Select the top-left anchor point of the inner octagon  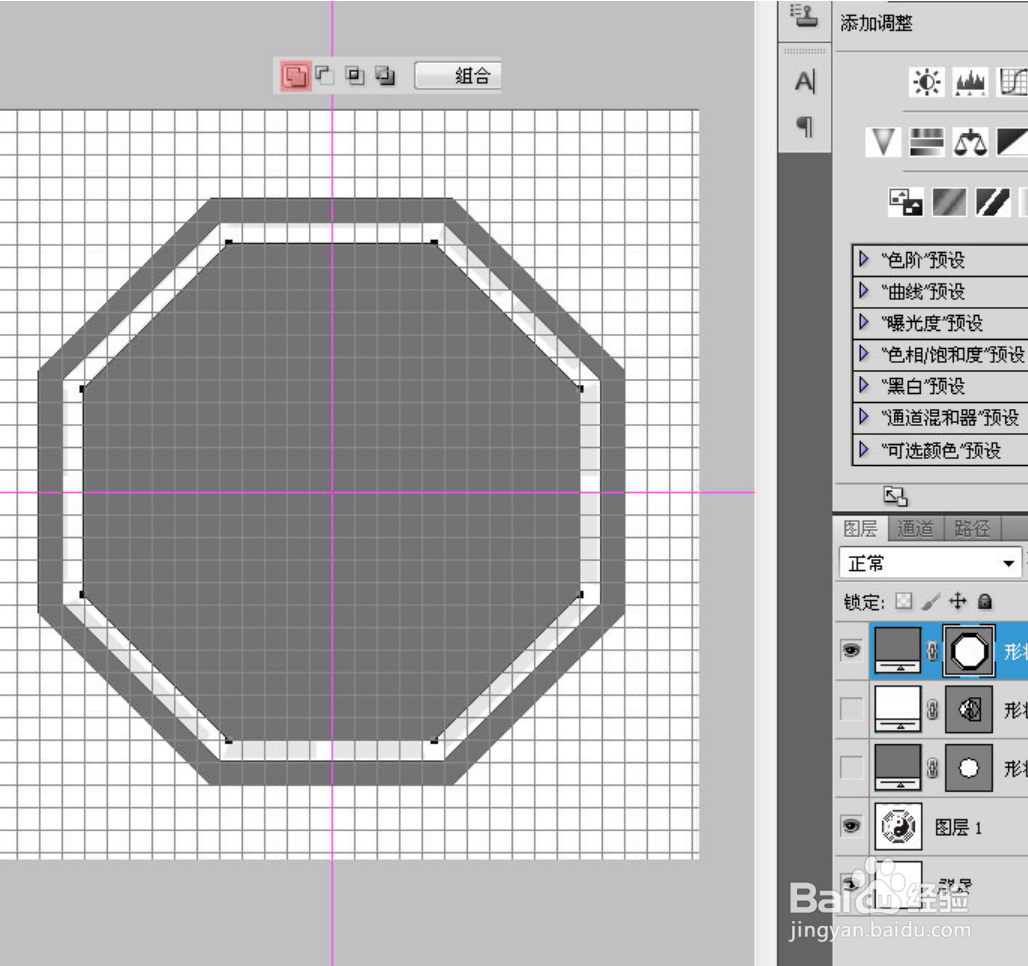[x=229, y=243]
